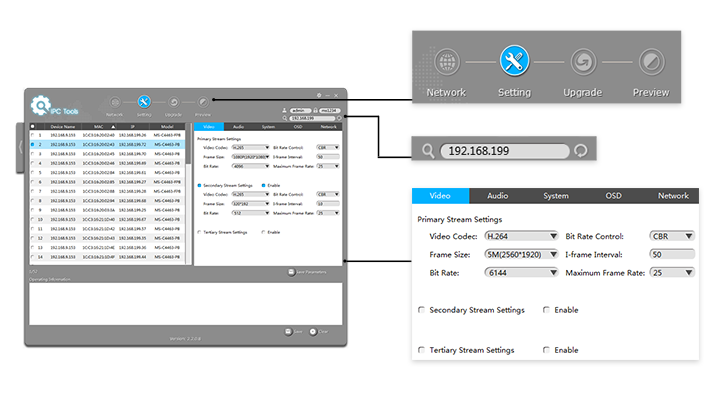
Task: Sort devices by the MAC column header
Action: 99,127
